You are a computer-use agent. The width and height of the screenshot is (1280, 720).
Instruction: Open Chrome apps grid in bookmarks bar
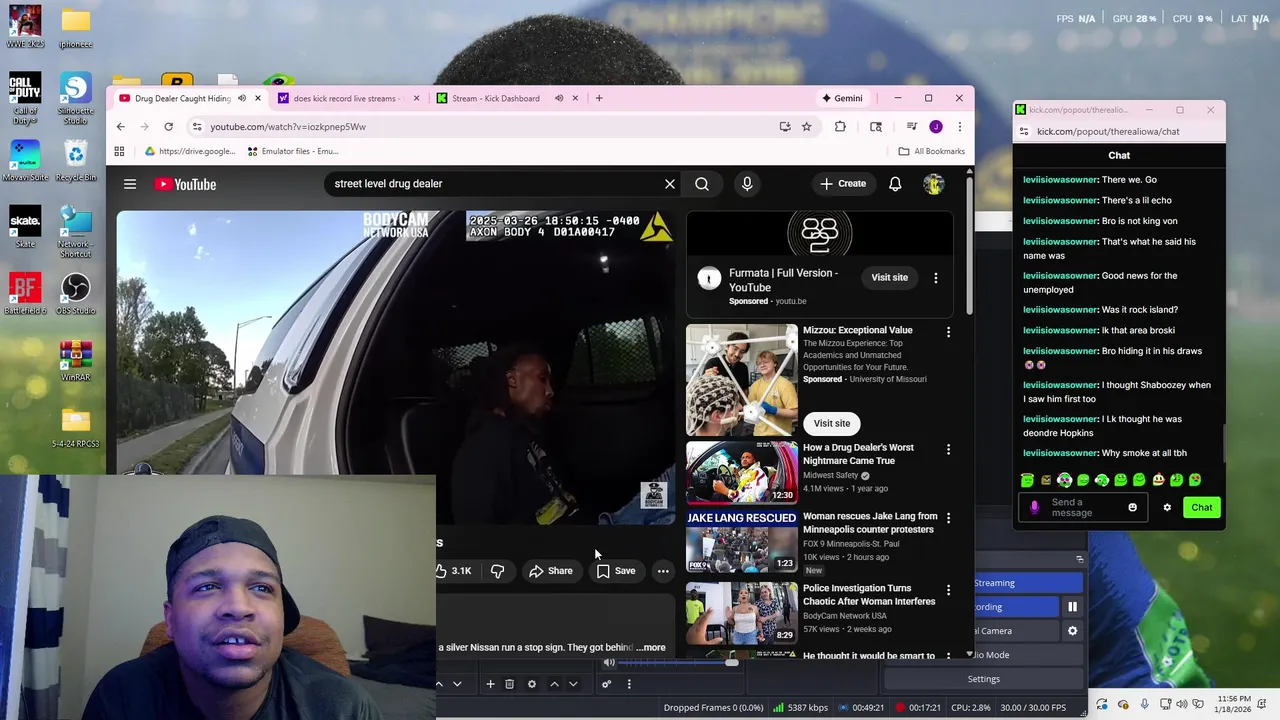click(119, 151)
